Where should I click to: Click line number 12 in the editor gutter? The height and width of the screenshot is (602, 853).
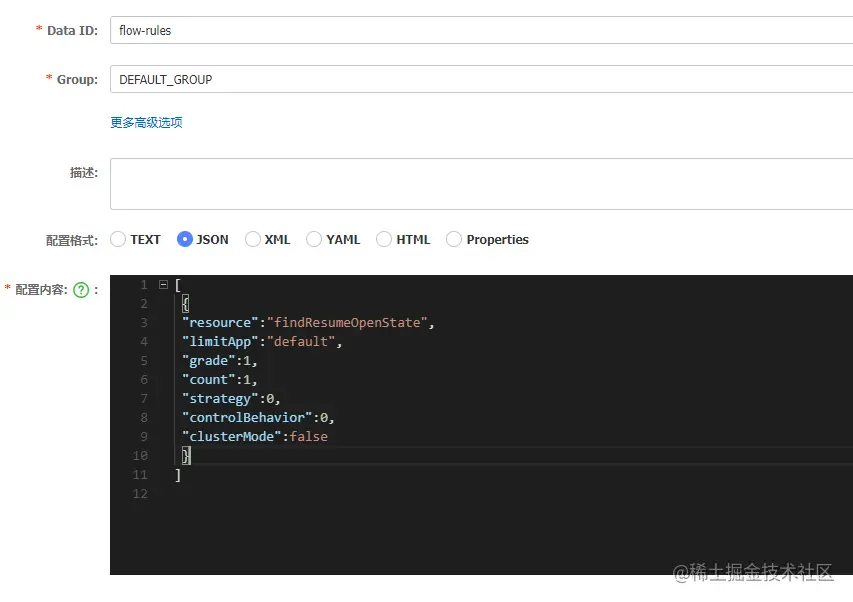tap(140, 494)
